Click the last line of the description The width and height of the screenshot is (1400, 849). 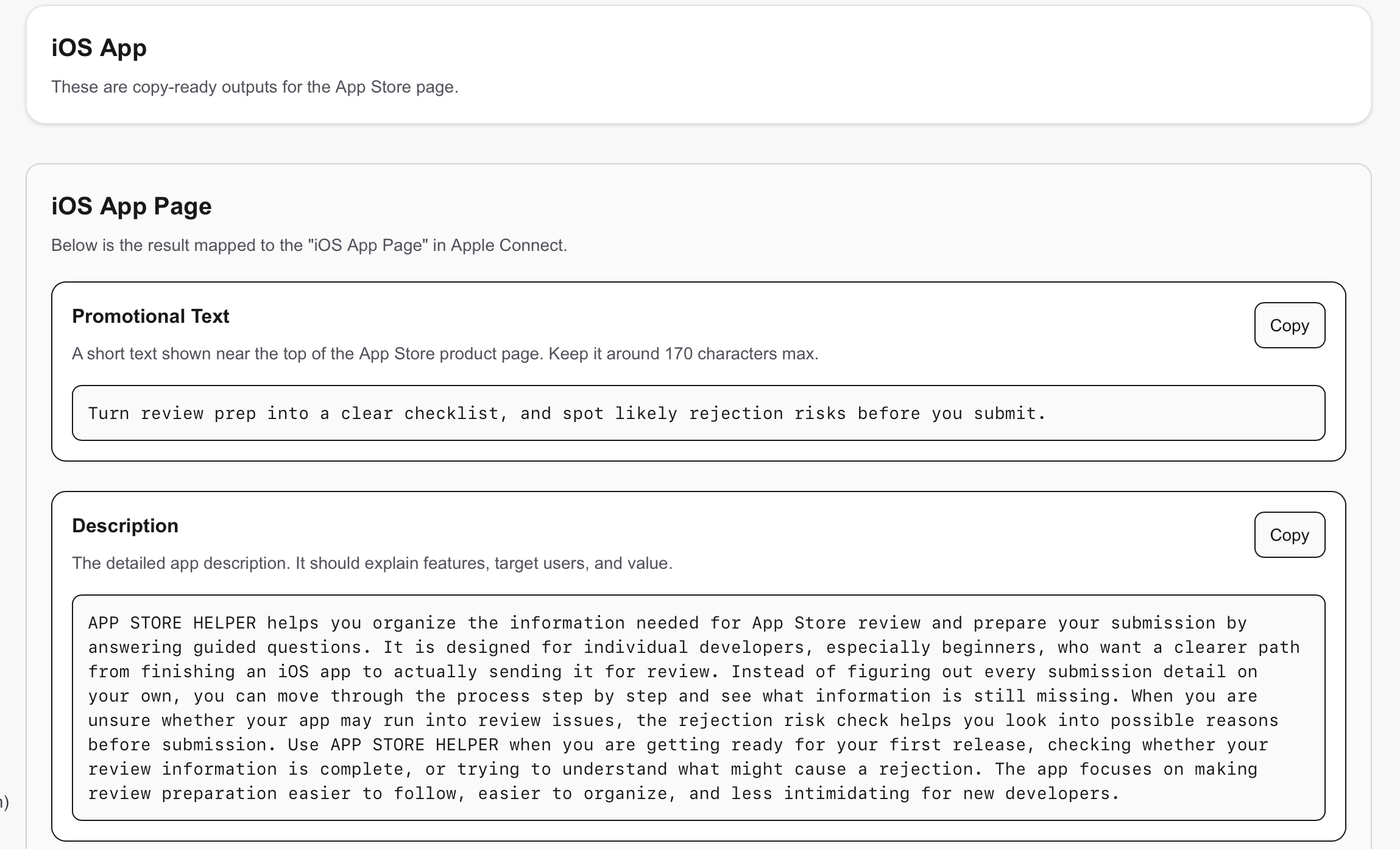click(x=603, y=794)
